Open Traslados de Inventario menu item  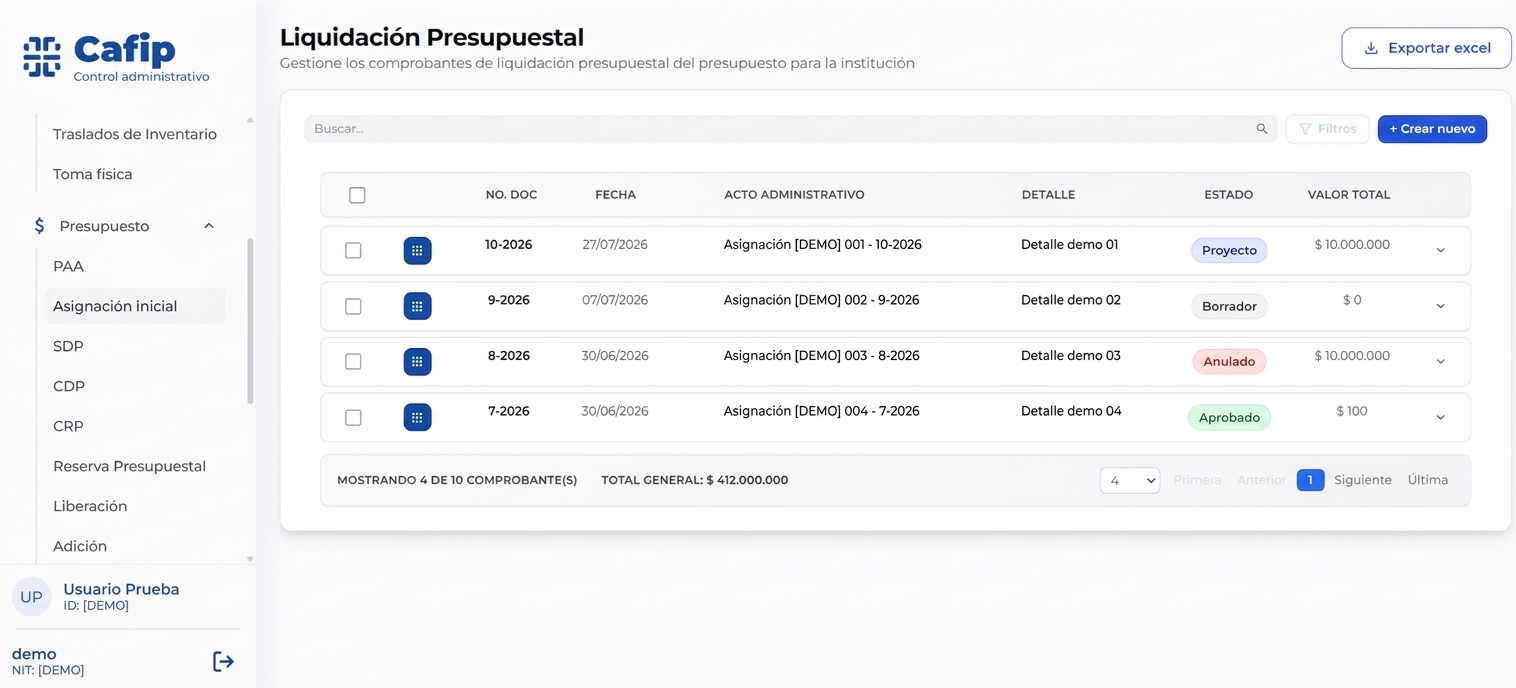click(x=135, y=134)
